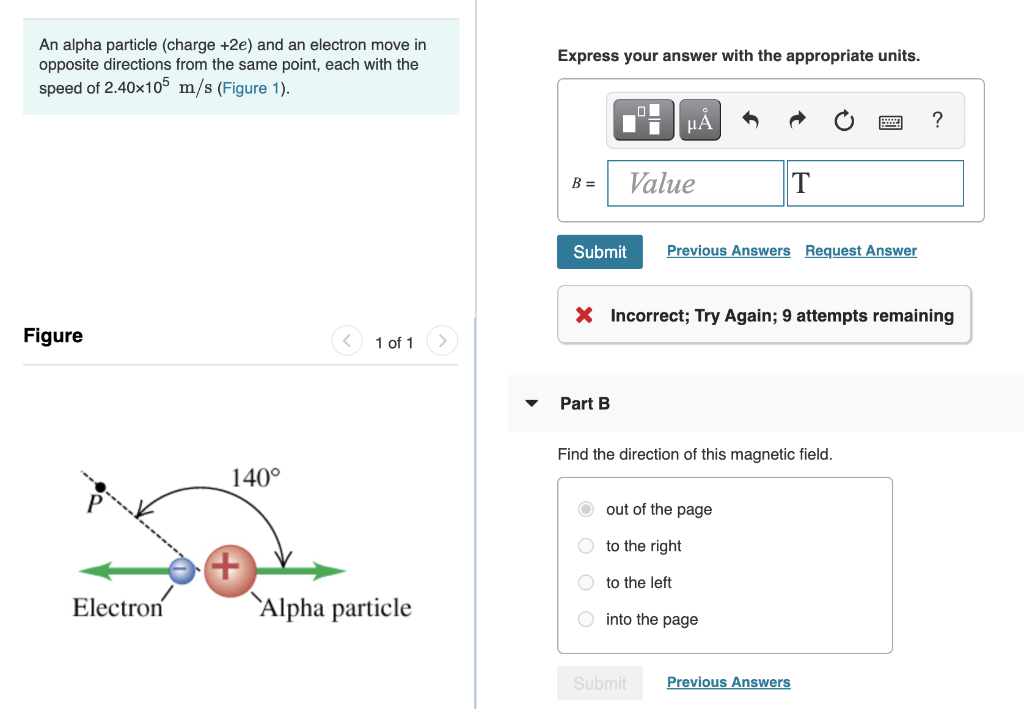The image size is (1024, 709).
Task: Click the 'to the left' choice
Action: [x=585, y=582]
